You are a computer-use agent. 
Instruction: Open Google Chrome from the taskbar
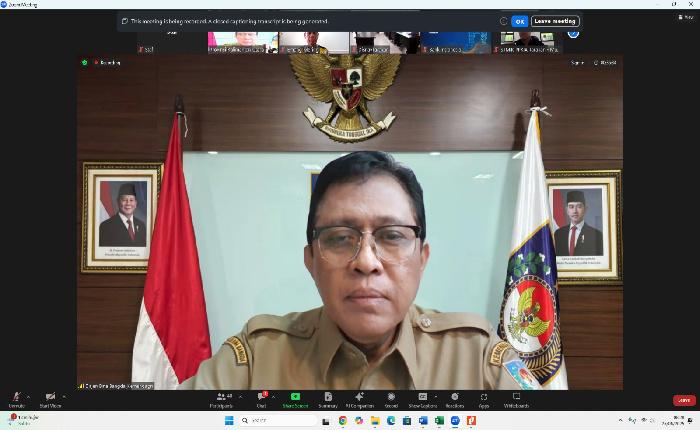[x=342, y=420]
